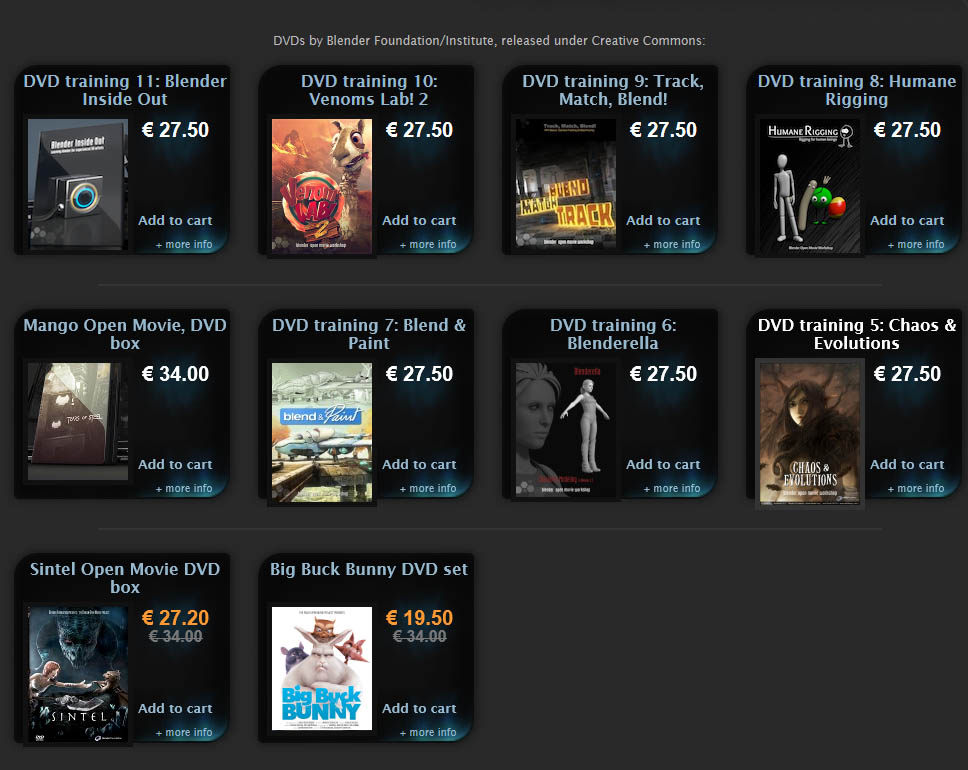This screenshot has height=770, width=968.
Task: Click the DVD training 5 Chaos & Evolutions title
Action: [857, 334]
